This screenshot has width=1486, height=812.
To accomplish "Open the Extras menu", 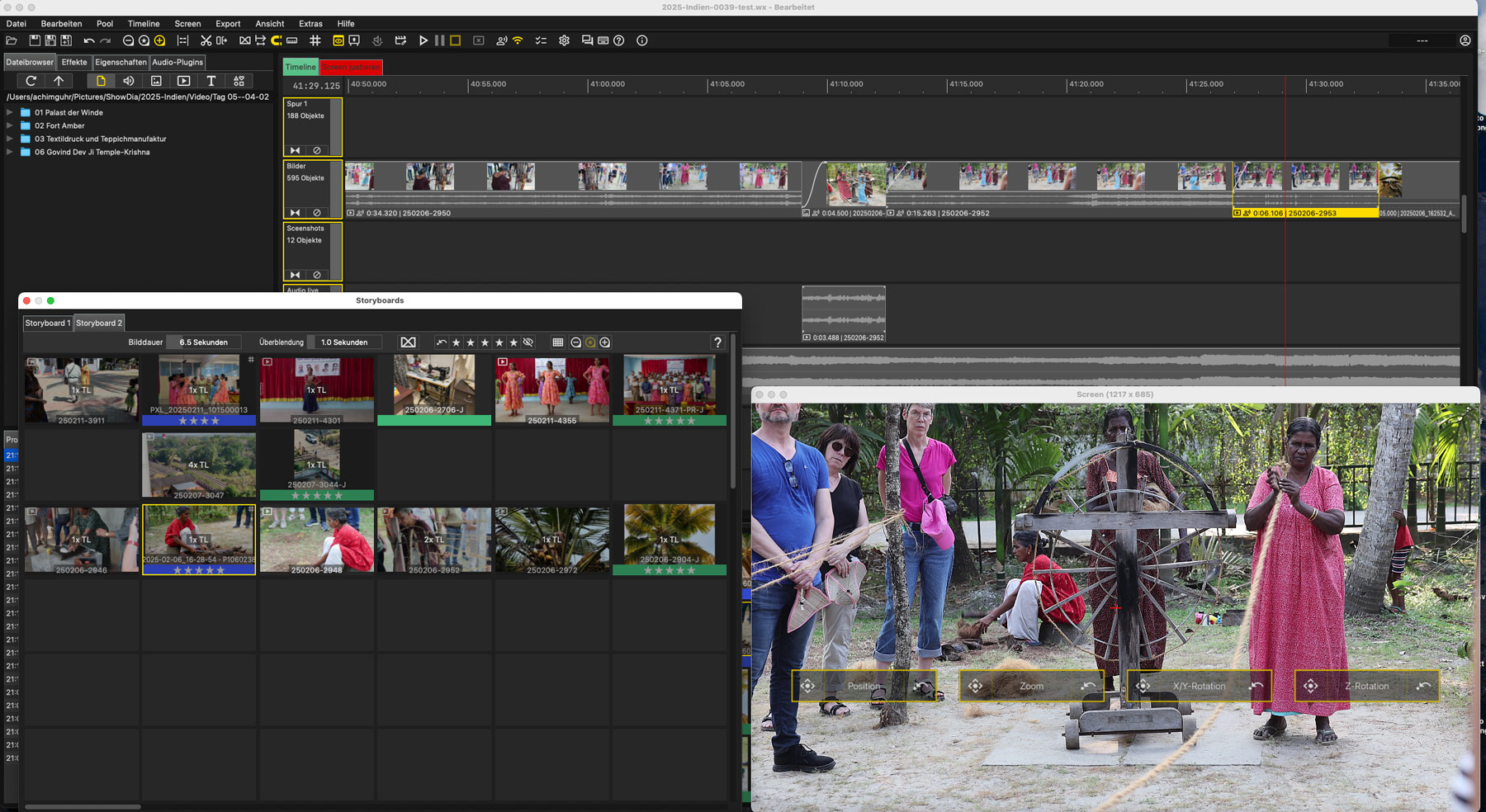I will (x=310, y=24).
